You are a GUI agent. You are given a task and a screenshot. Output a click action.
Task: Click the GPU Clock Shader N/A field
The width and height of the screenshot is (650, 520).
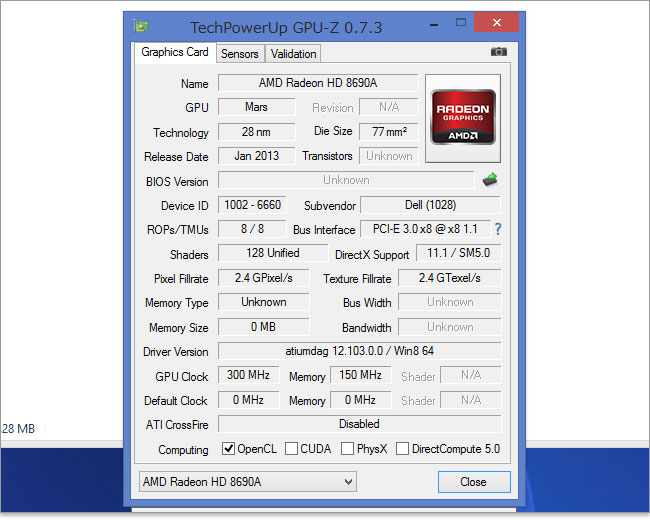coord(471,375)
